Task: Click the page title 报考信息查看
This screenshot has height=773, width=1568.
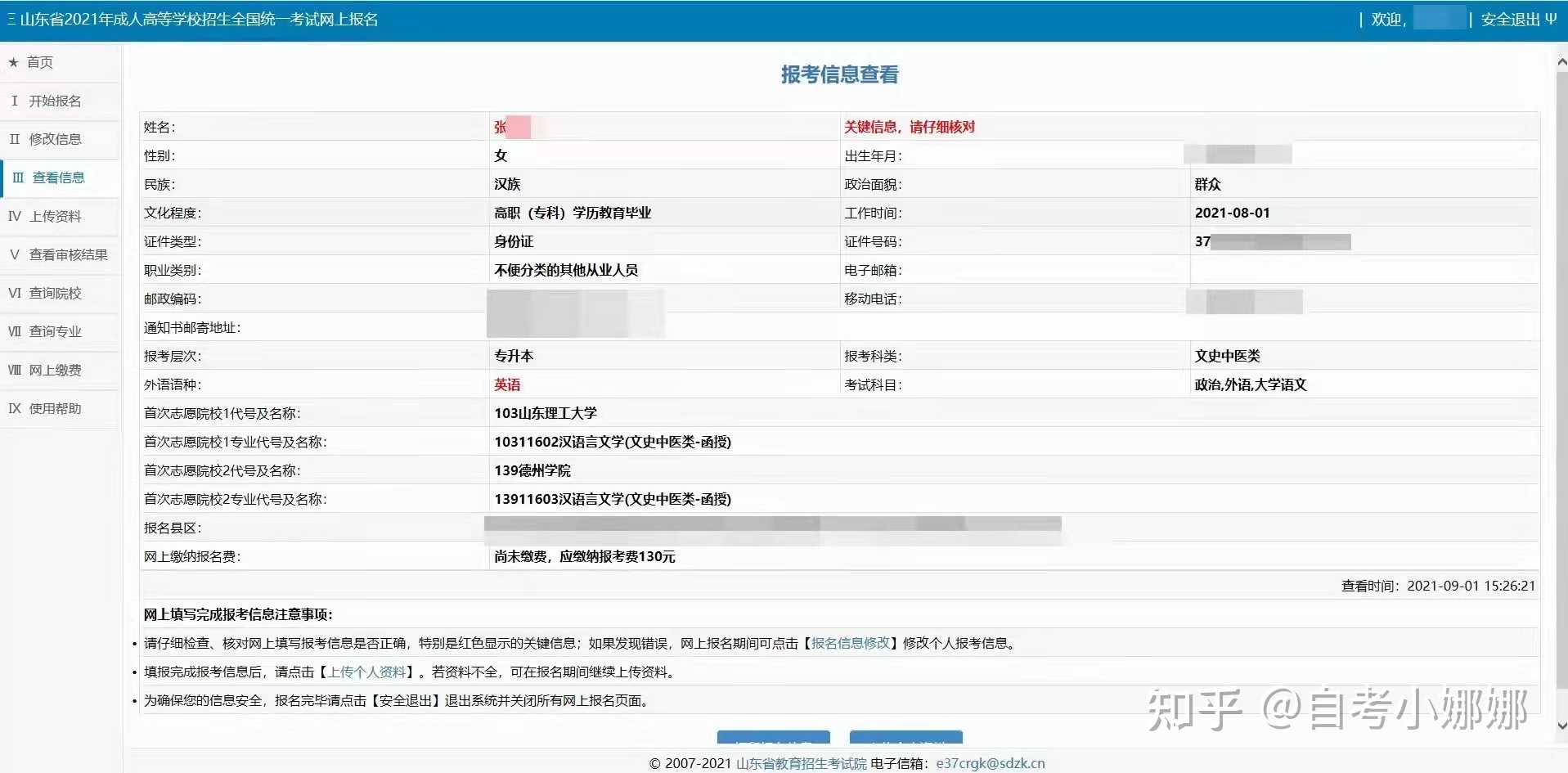Action: (839, 74)
